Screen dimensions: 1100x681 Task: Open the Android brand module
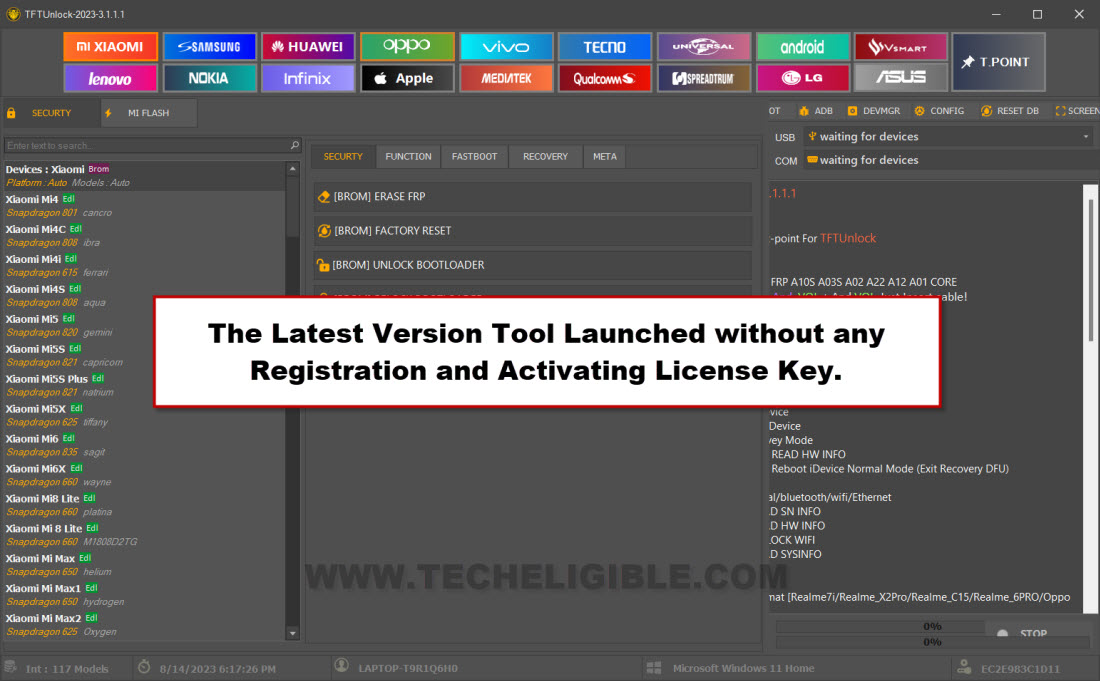pyautogui.click(x=803, y=47)
